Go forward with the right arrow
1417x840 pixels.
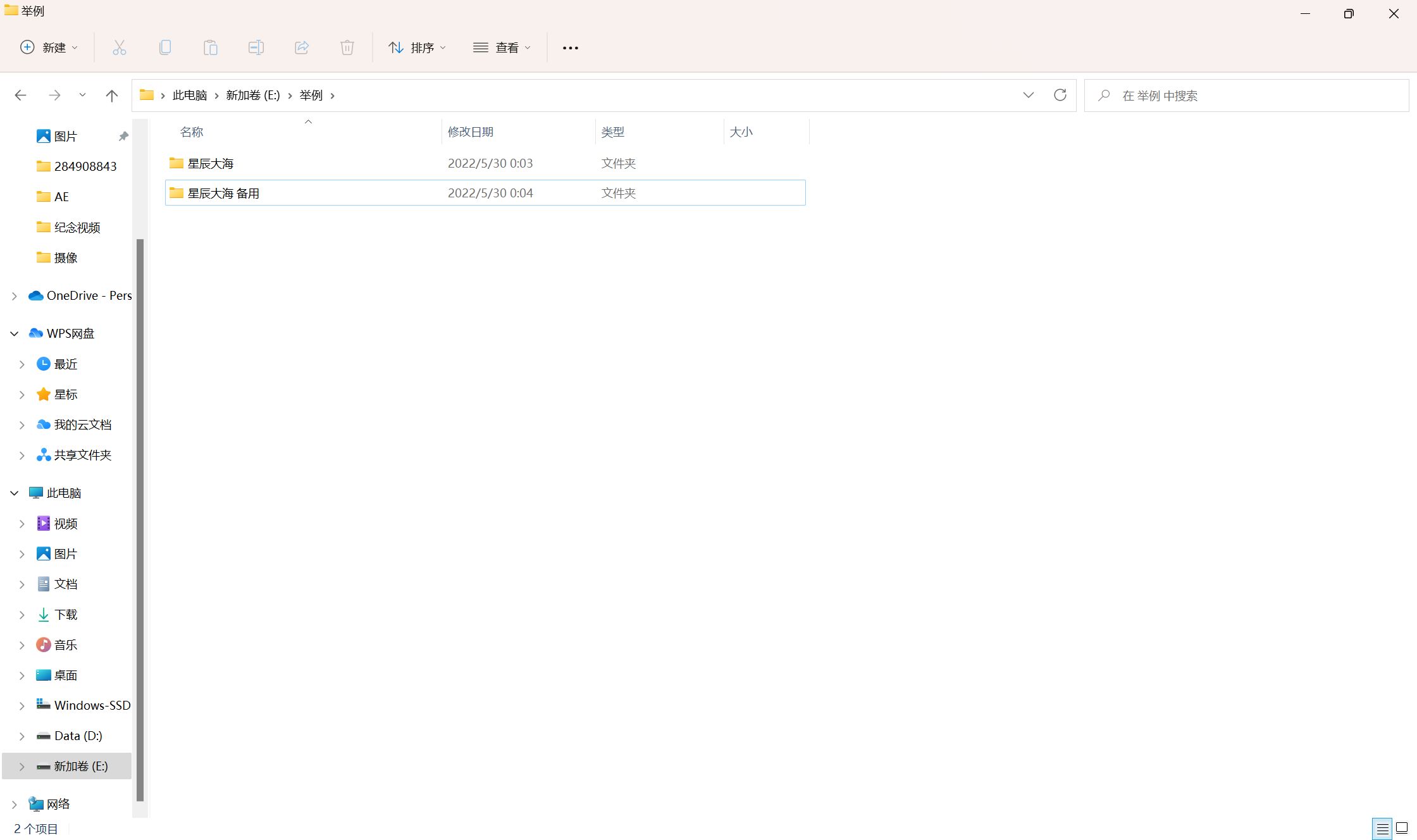(x=55, y=96)
